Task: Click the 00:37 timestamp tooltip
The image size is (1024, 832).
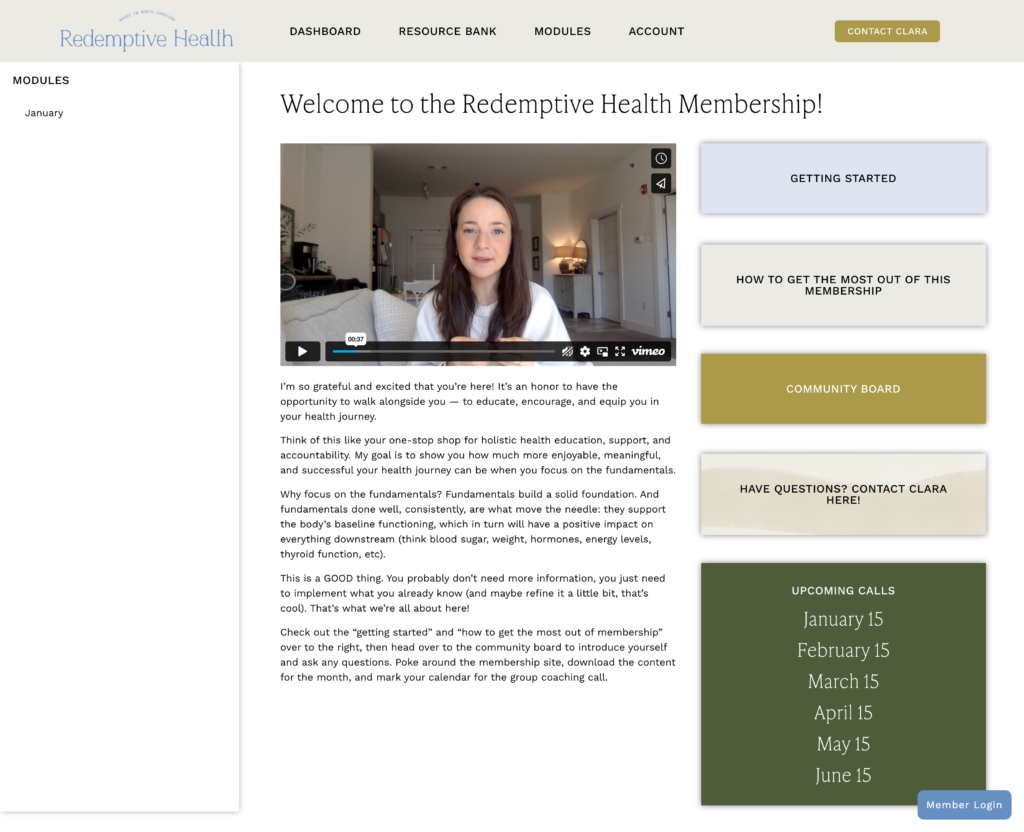Action: pos(355,339)
